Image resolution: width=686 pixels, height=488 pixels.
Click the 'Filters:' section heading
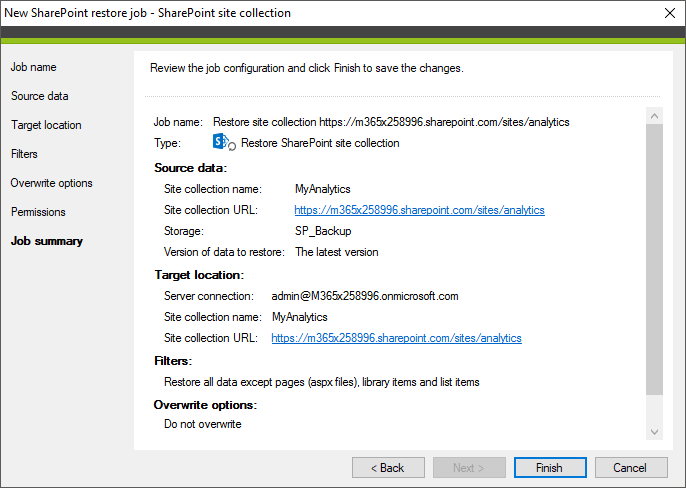pos(173,361)
